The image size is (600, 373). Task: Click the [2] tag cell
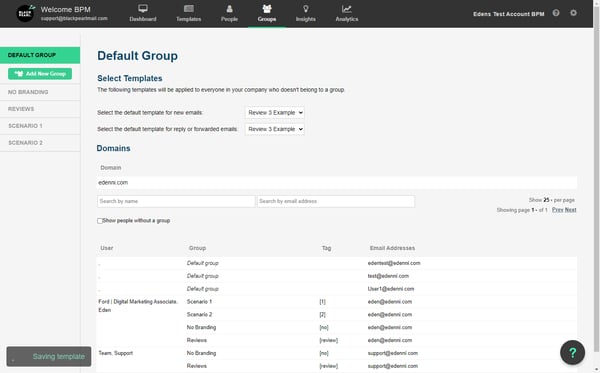(x=323, y=314)
